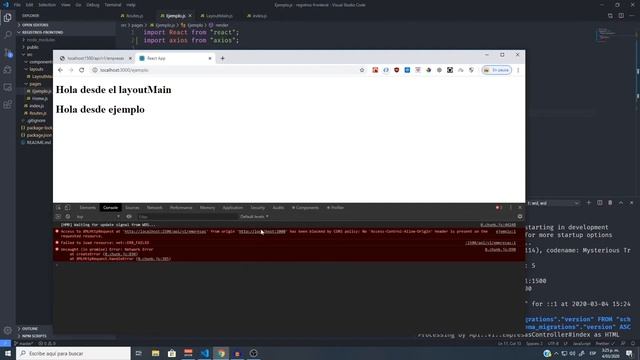Toggle the console live expression eye icon
Viewport: 640px width, 360px height.
(x=129, y=217)
